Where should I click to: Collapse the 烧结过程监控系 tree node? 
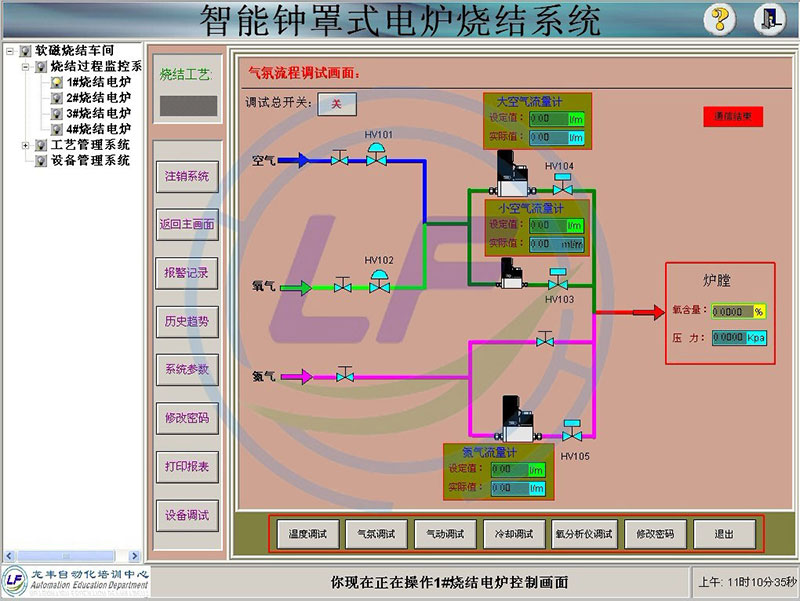pos(25,66)
